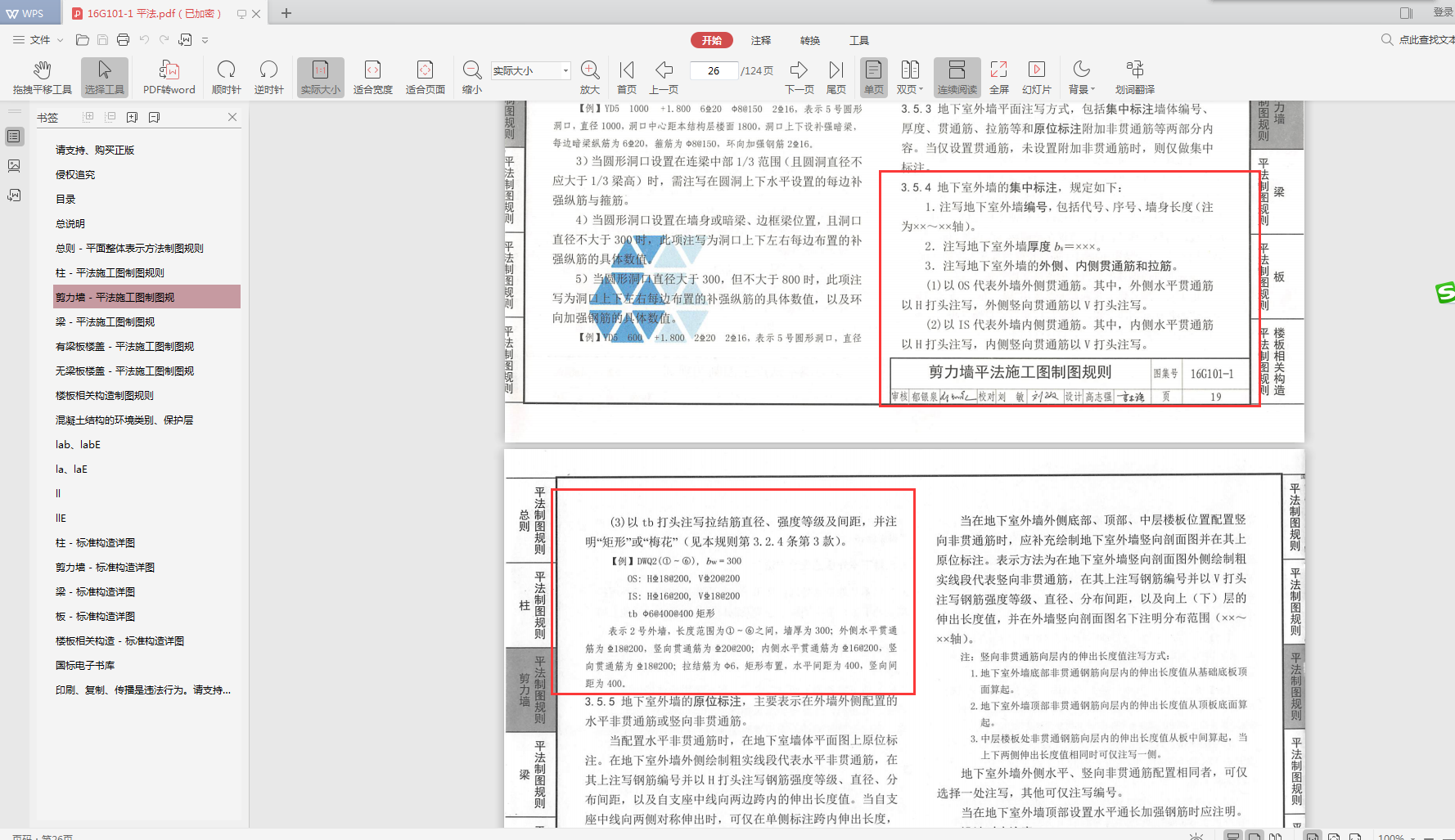Toggle 连续阅读 continuous reading mode

(x=957, y=78)
